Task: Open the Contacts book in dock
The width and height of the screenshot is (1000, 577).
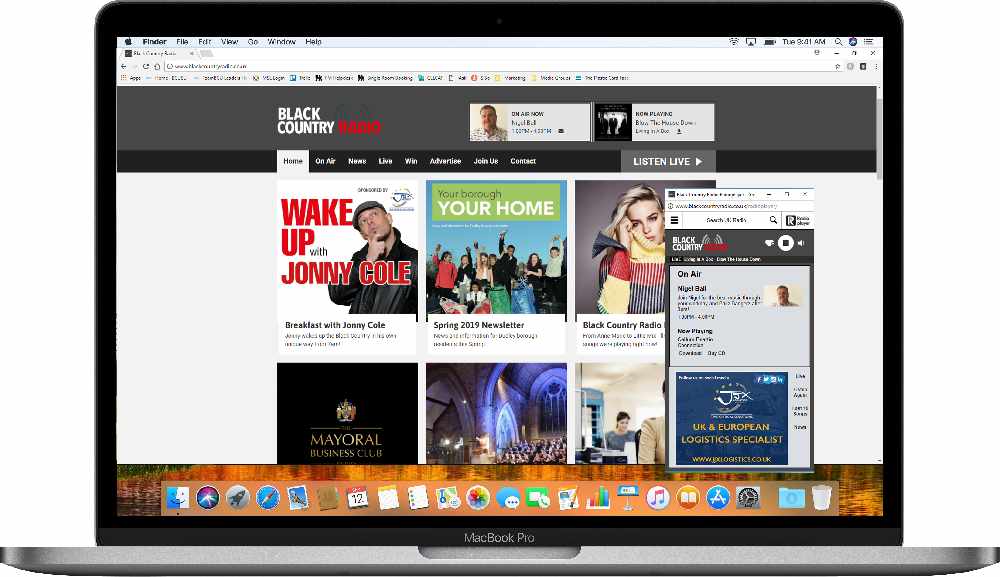Action: click(328, 498)
